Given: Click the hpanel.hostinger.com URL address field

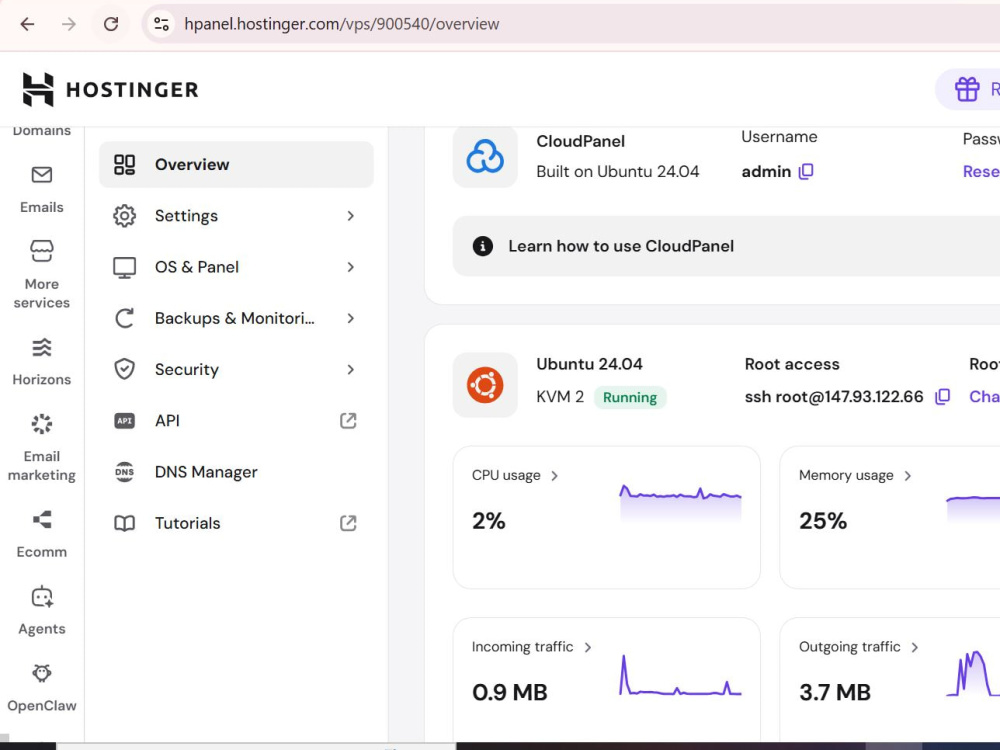Looking at the screenshot, I should pyautogui.click(x=341, y=24).
